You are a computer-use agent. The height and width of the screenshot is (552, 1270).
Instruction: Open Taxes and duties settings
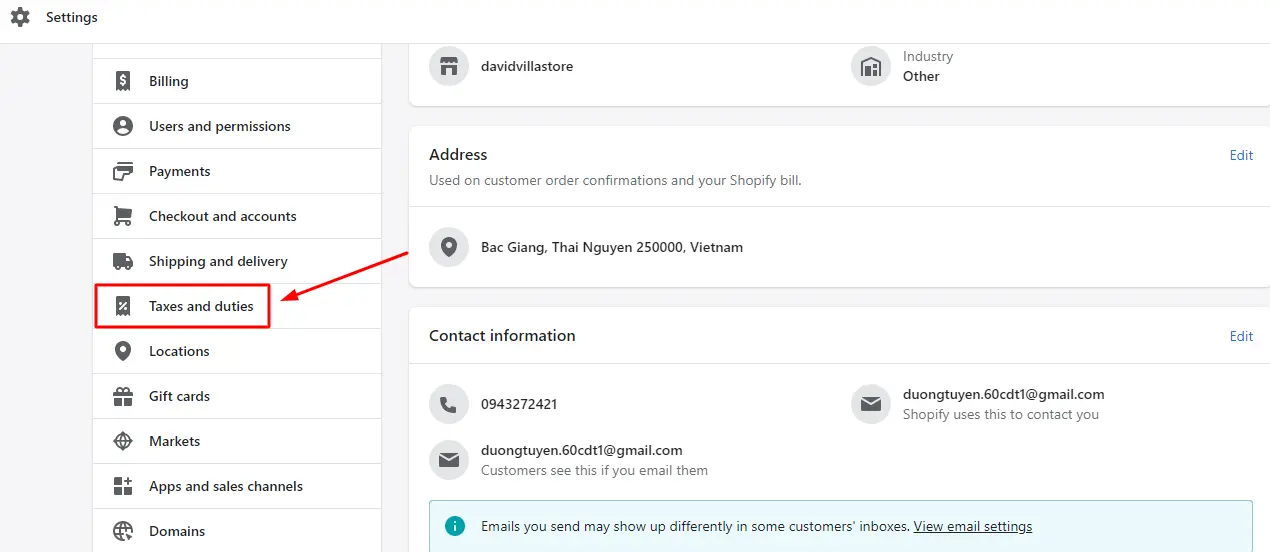pyautogui.click(x=201, y=306)
